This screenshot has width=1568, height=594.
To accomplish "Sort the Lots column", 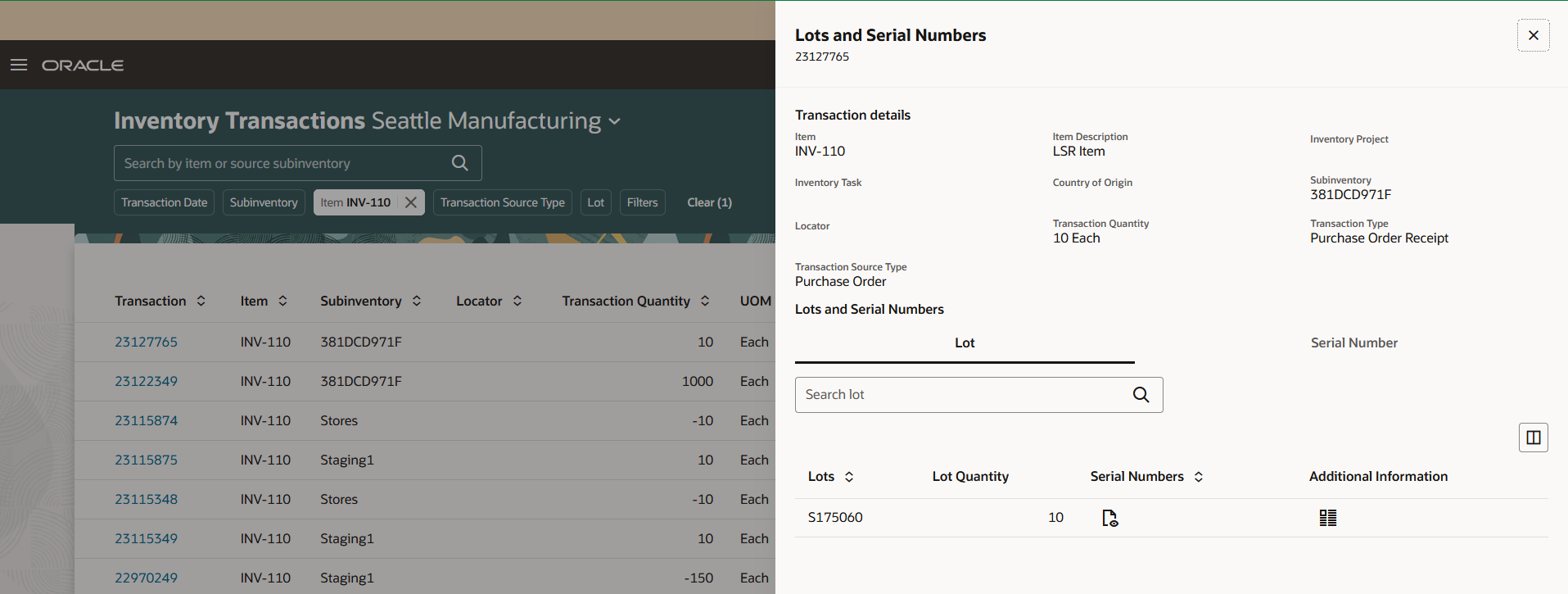I will click(x=849, y=477).
